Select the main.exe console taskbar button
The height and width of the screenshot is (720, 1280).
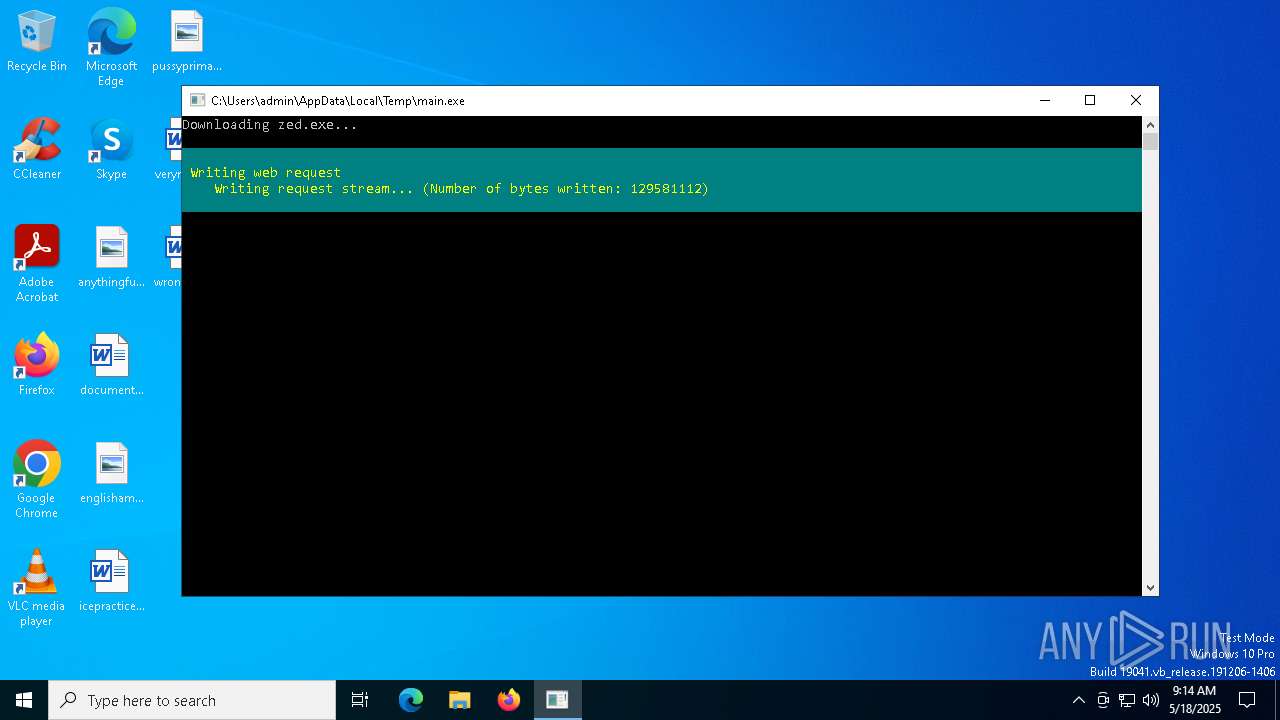(x=558, y=700)
